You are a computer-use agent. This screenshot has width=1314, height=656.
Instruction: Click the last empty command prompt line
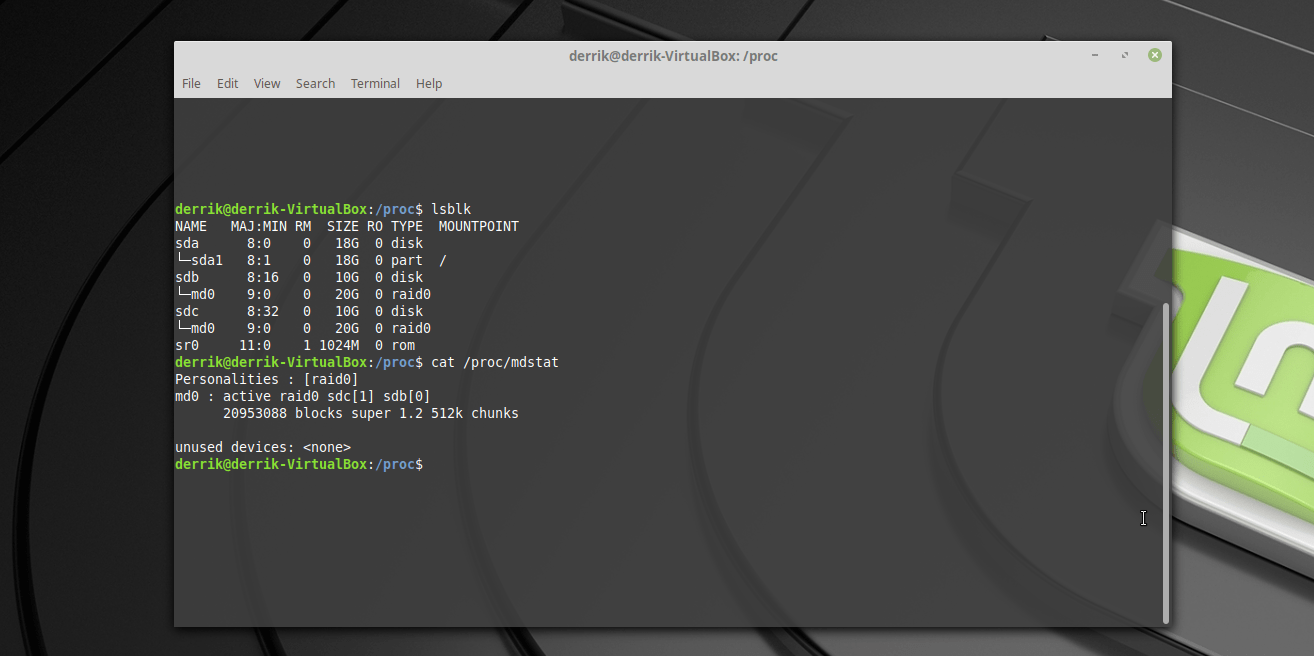click(299, 464)
